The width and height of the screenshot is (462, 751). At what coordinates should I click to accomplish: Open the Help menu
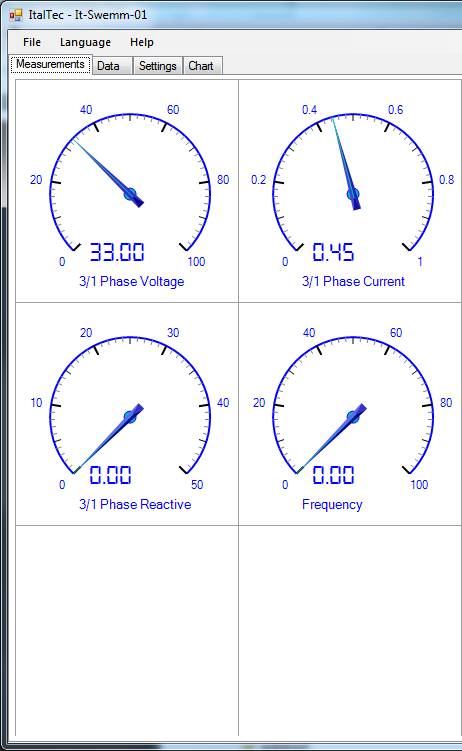142,42
